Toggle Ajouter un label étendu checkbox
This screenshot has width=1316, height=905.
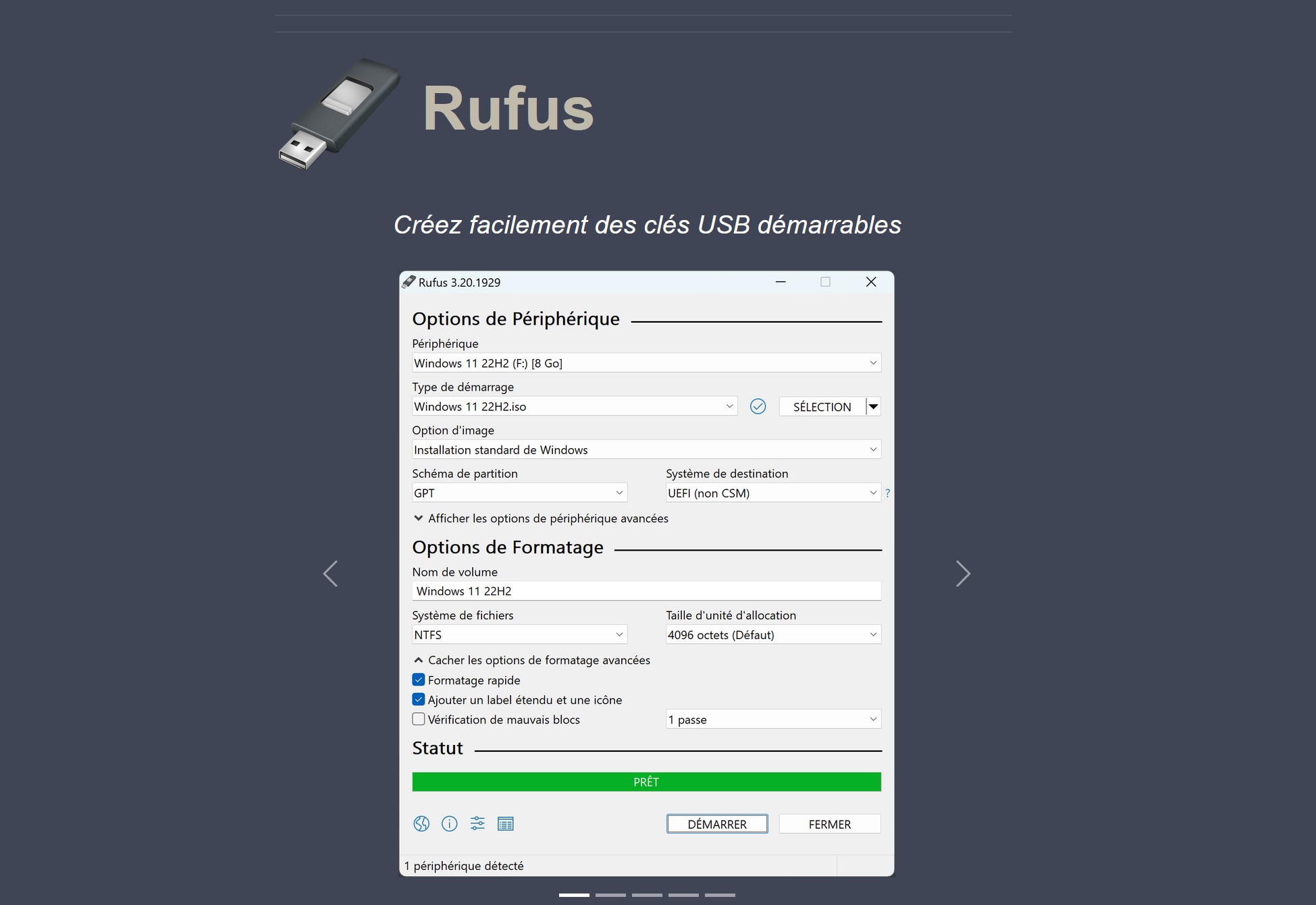pyautogui.click(x=419, y=699)
